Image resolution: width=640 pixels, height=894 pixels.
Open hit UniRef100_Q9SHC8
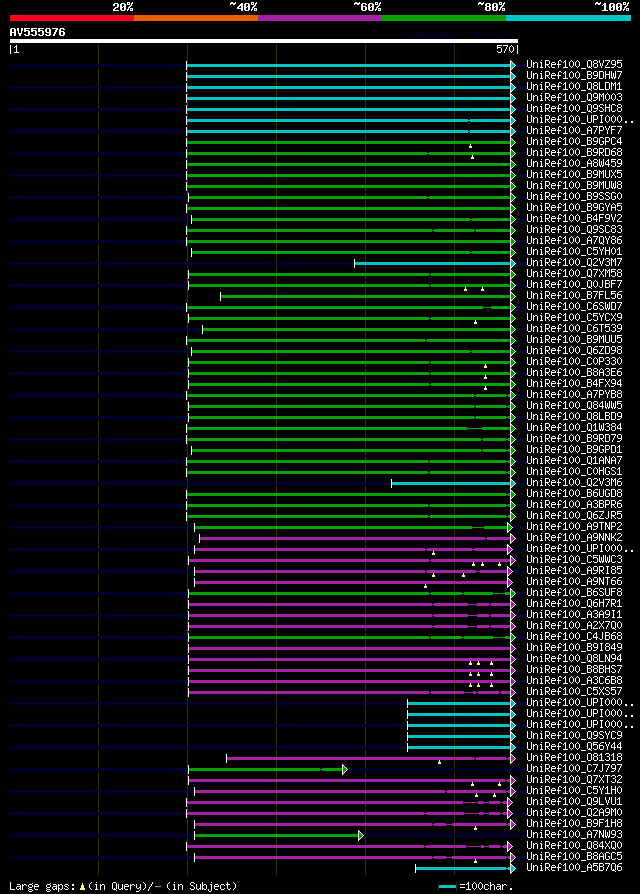574,108
